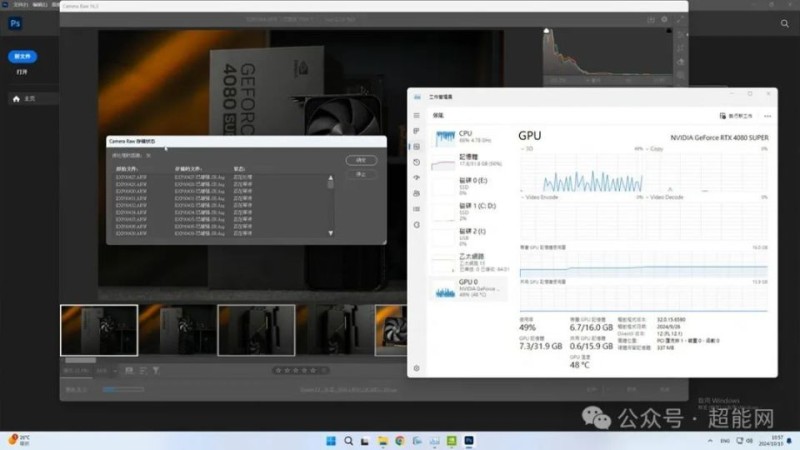Set one-star rating in Camera Raw
Screen dimensions: 800x450
pos(278,370)
